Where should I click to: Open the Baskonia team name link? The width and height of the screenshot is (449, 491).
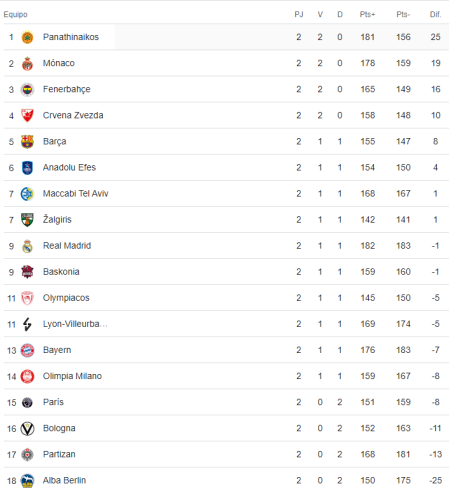point(61,272)
